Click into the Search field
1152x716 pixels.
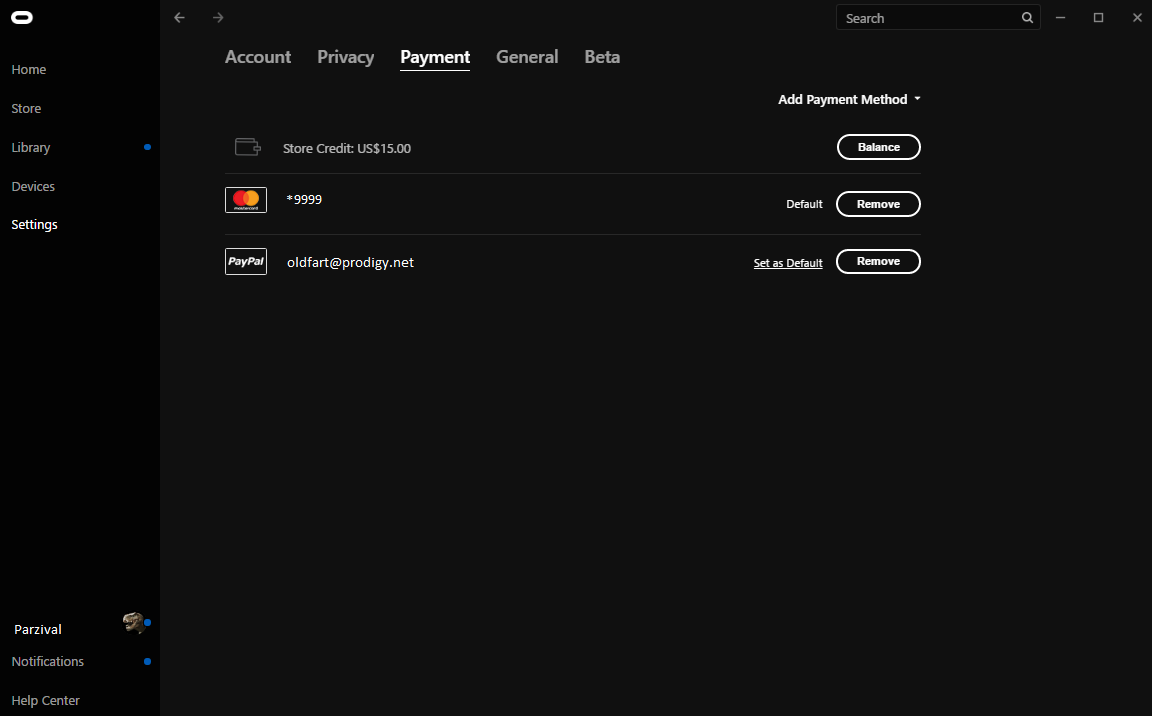(925, 18)
